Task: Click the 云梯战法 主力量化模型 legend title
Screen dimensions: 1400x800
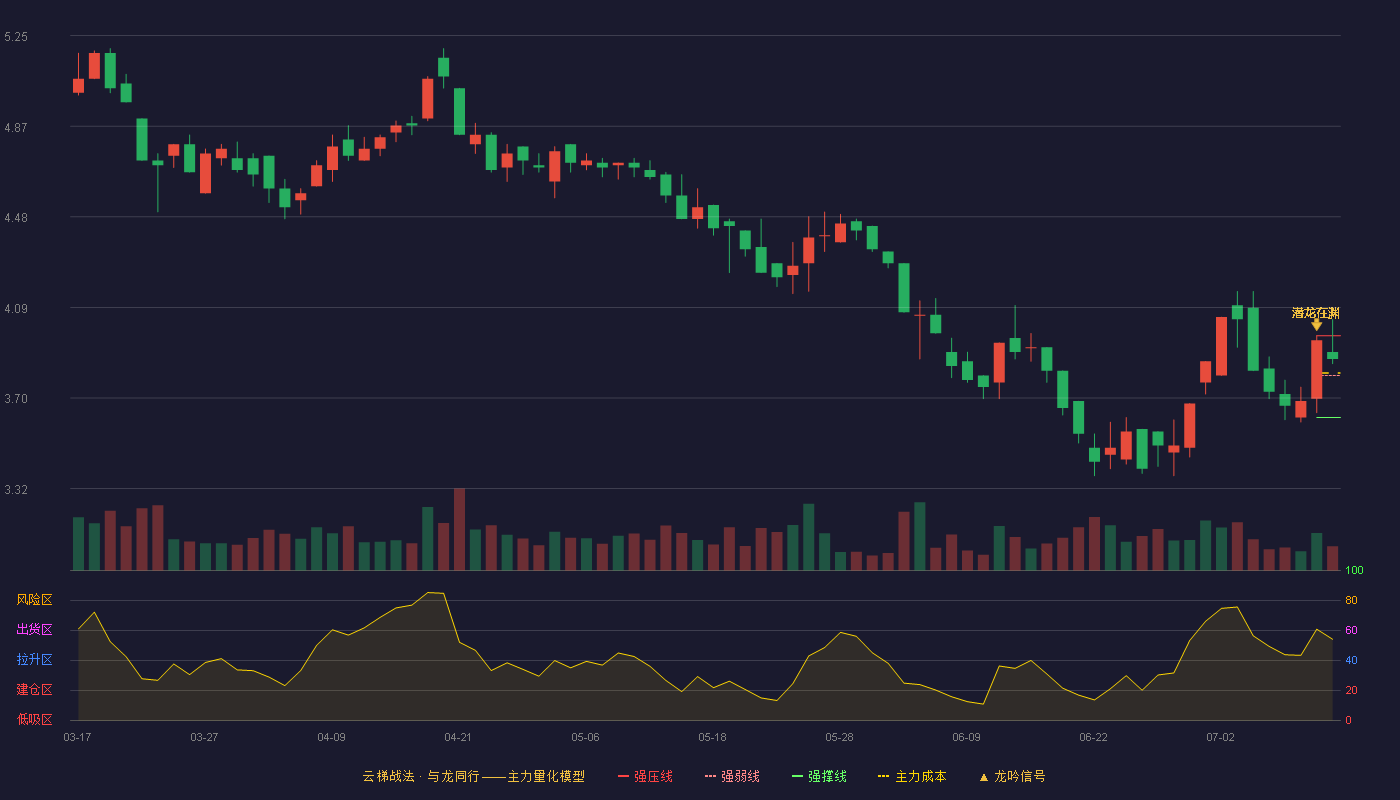Action: [x=474, y=776]
